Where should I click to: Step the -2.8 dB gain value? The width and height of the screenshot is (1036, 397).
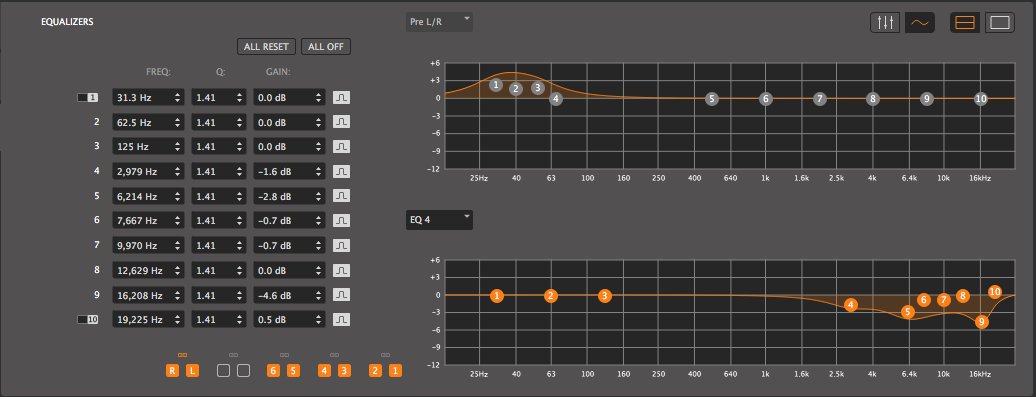pyautogui.click(x=318, y=196)
